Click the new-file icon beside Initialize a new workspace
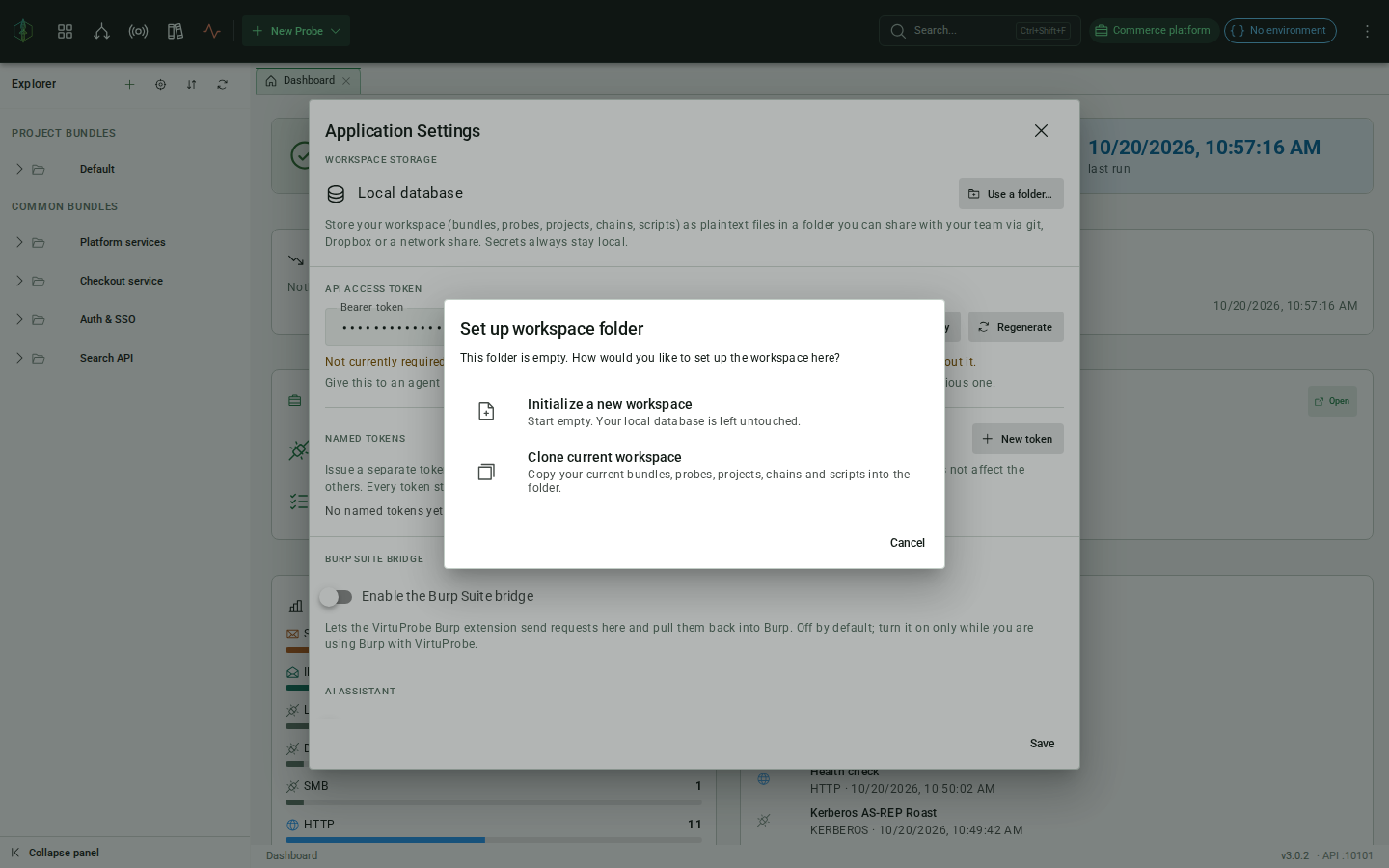 (x=486, y=412)
